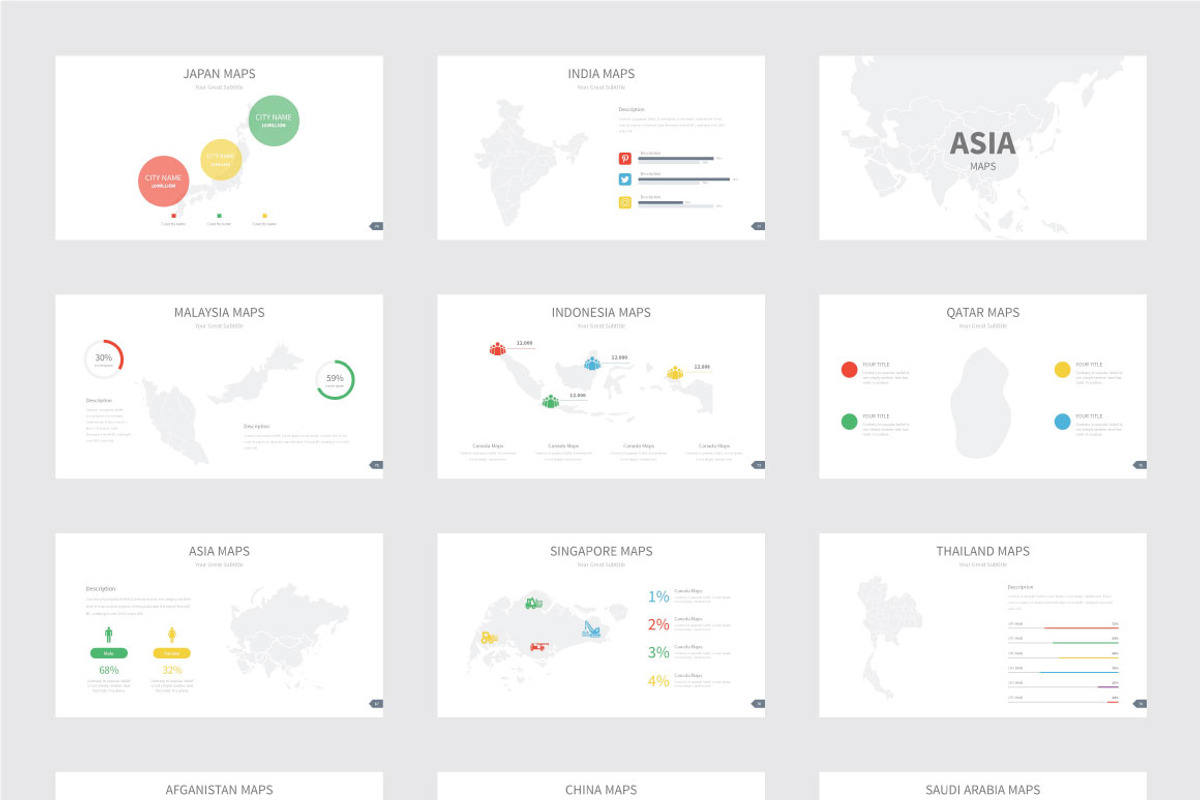The height and width of the screenshot is (800, 1200).
Task: Click the page number tag on Malaysia slide
Action: (377, 465)
